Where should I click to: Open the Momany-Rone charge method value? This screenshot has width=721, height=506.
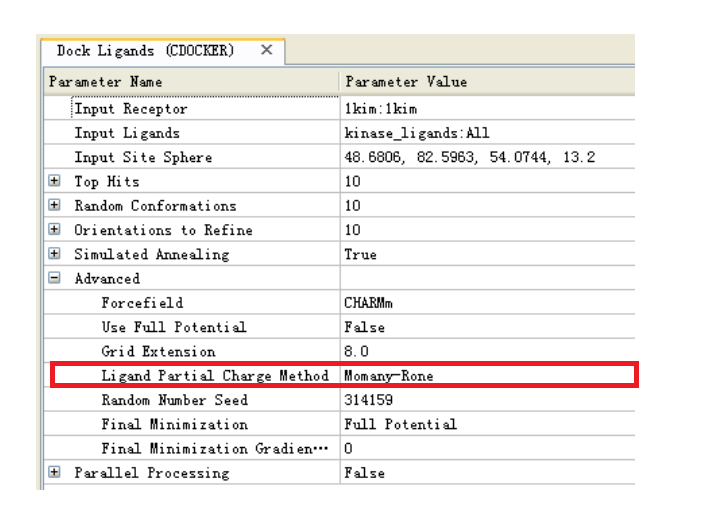click(x=389, y=375)
